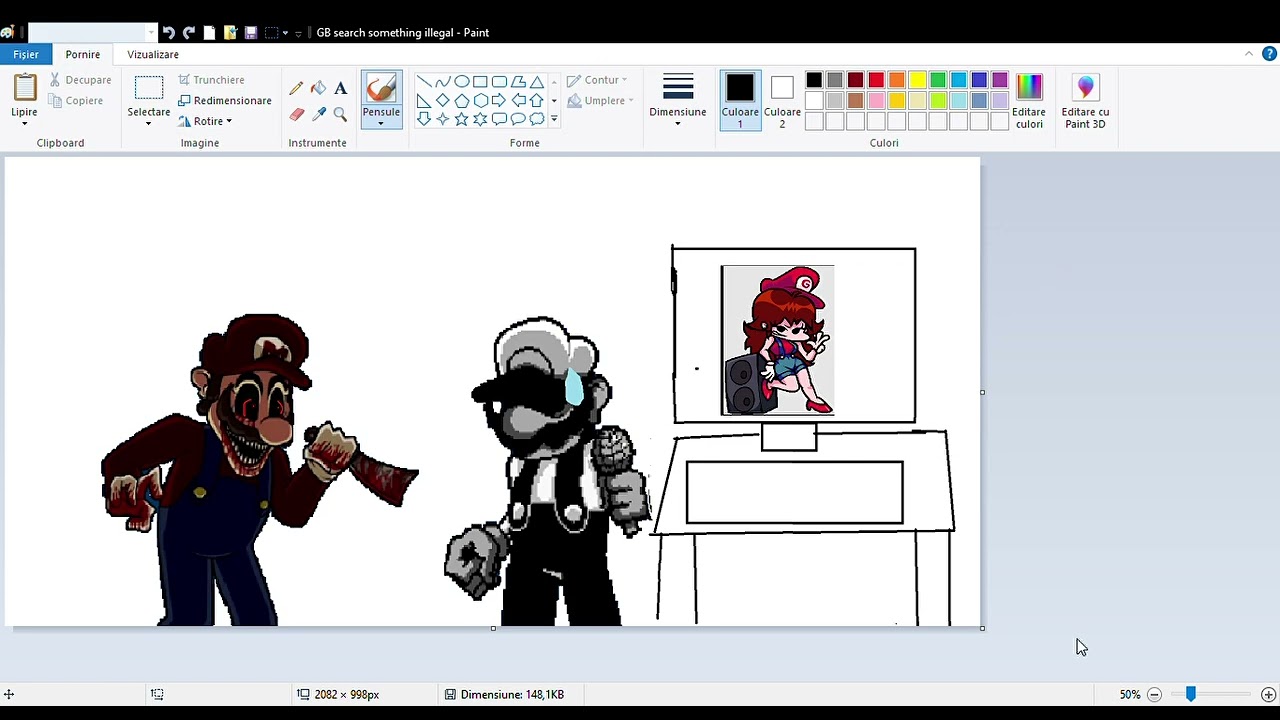The image size is (1280, 720).
Task: Switch to the Pornire tab
Action: tap(83, 54)
